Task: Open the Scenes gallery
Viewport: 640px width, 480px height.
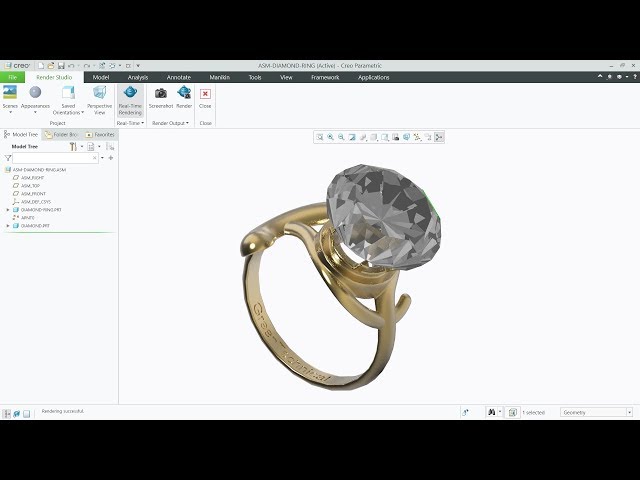Action: 10,96
